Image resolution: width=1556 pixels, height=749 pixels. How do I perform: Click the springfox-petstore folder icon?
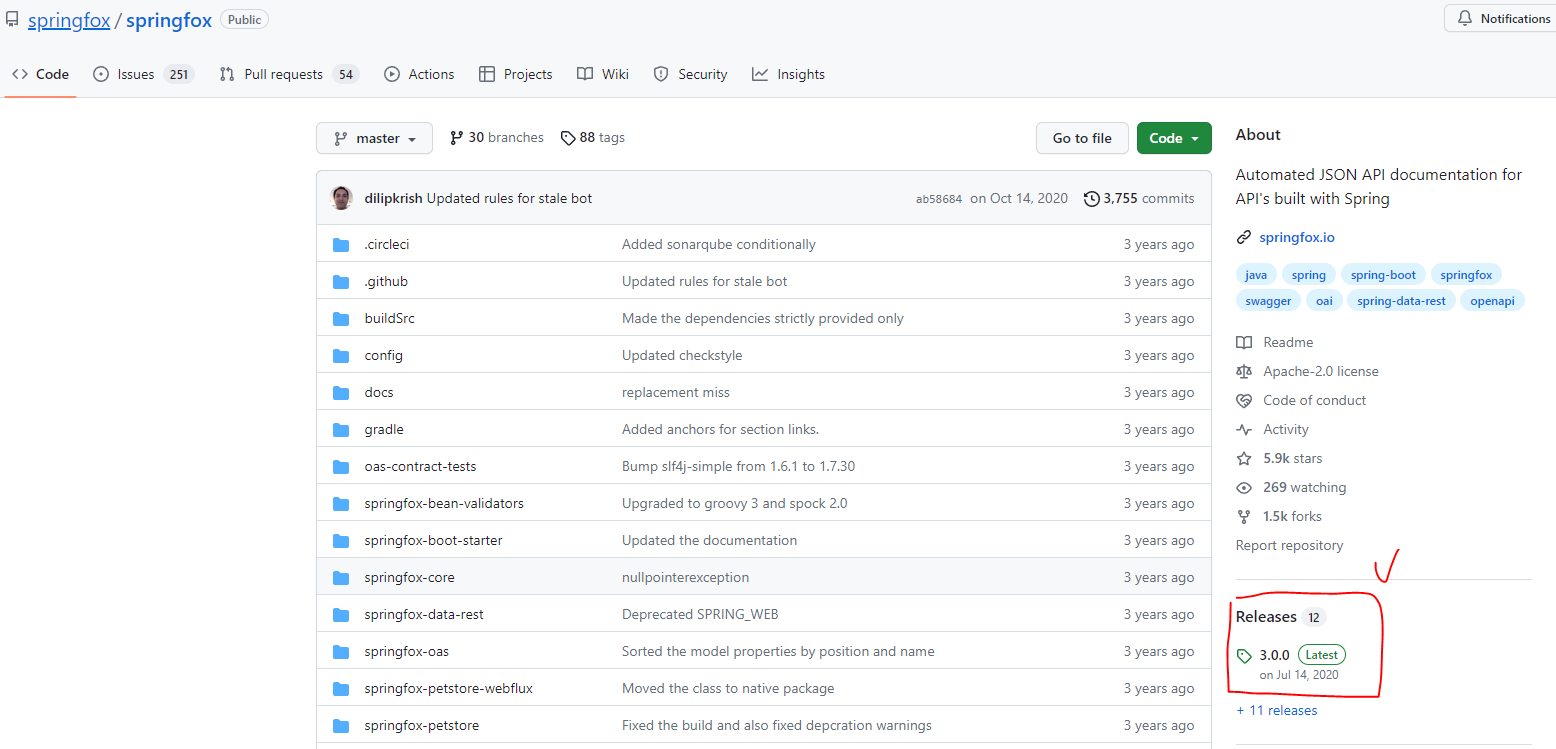(x=341, y=726)
